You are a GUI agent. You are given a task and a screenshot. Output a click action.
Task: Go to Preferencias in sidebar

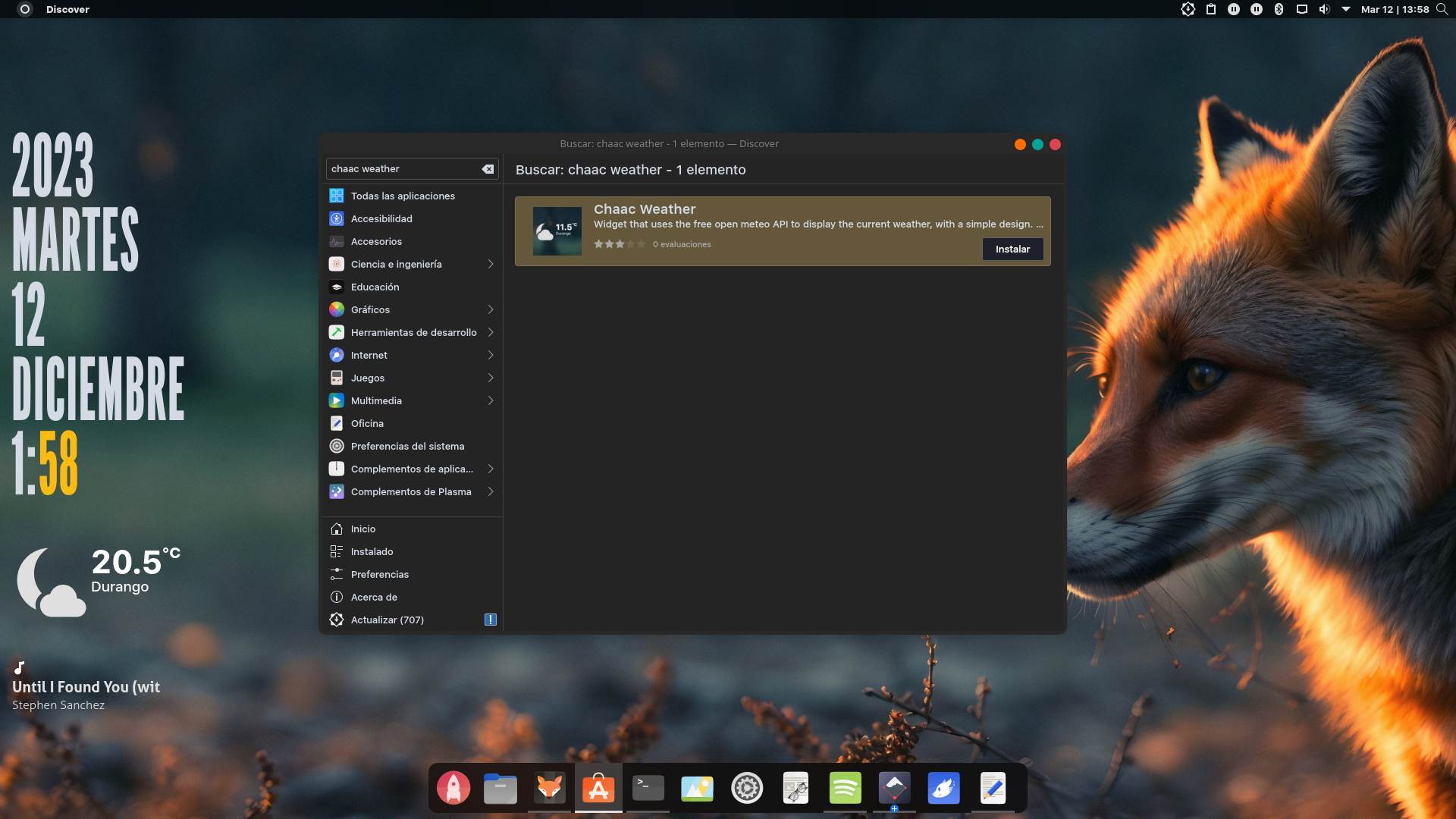click(379, 574)
